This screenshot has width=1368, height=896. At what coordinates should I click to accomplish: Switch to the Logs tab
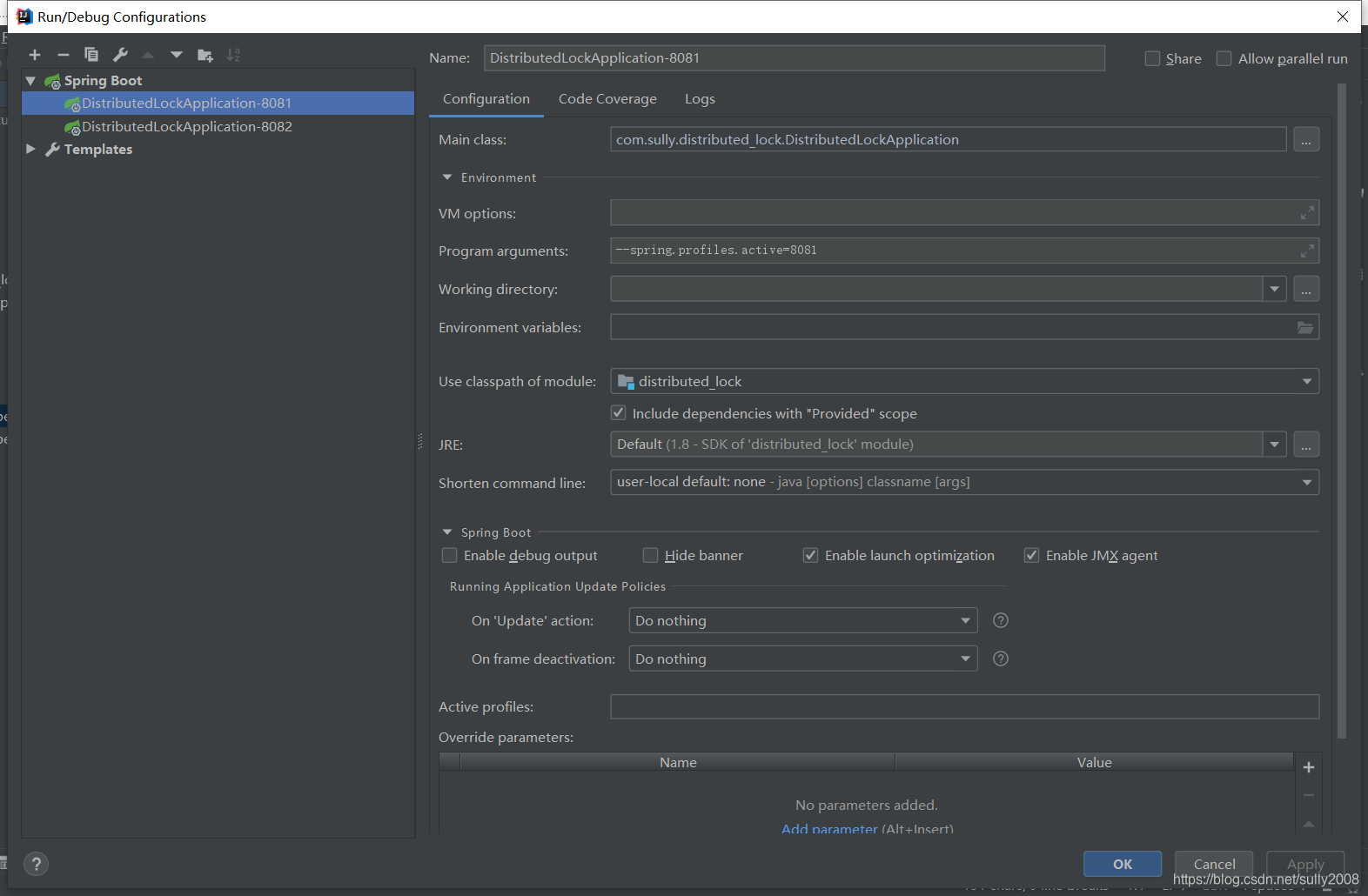click(x=700, y=99)
